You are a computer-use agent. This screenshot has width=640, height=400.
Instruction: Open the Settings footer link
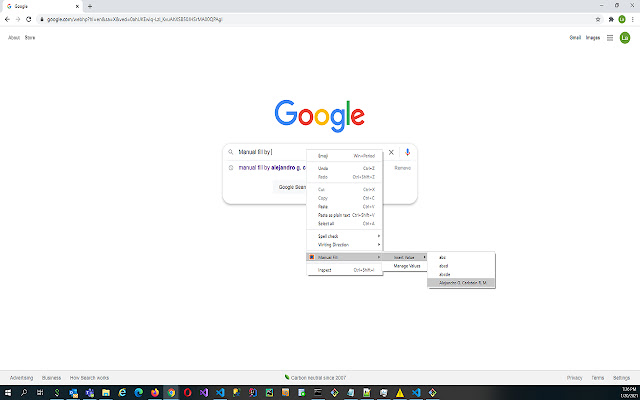tap(621, 378)
